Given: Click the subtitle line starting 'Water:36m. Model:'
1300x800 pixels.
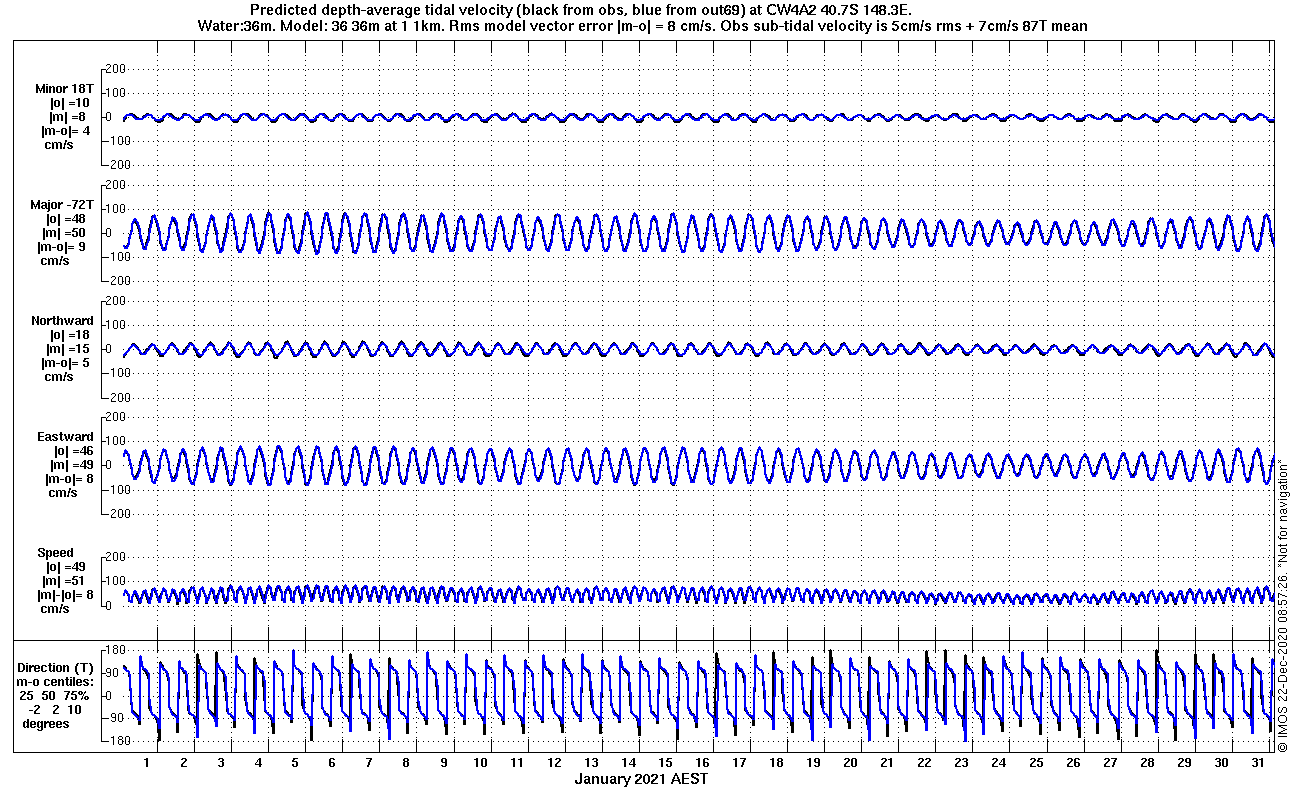Looking at the screenshot, I should (x=645, y=25).
